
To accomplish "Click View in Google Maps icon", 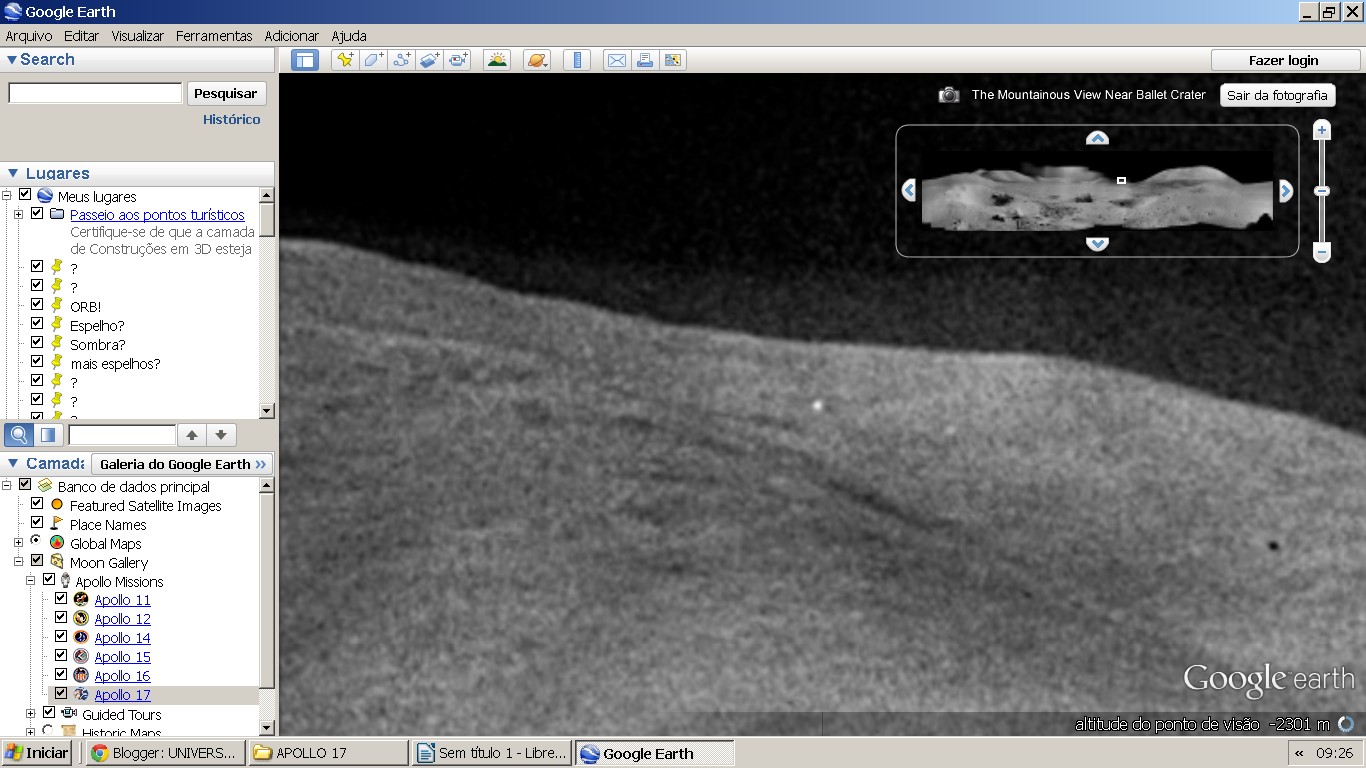I will click(x=673, y=60).
